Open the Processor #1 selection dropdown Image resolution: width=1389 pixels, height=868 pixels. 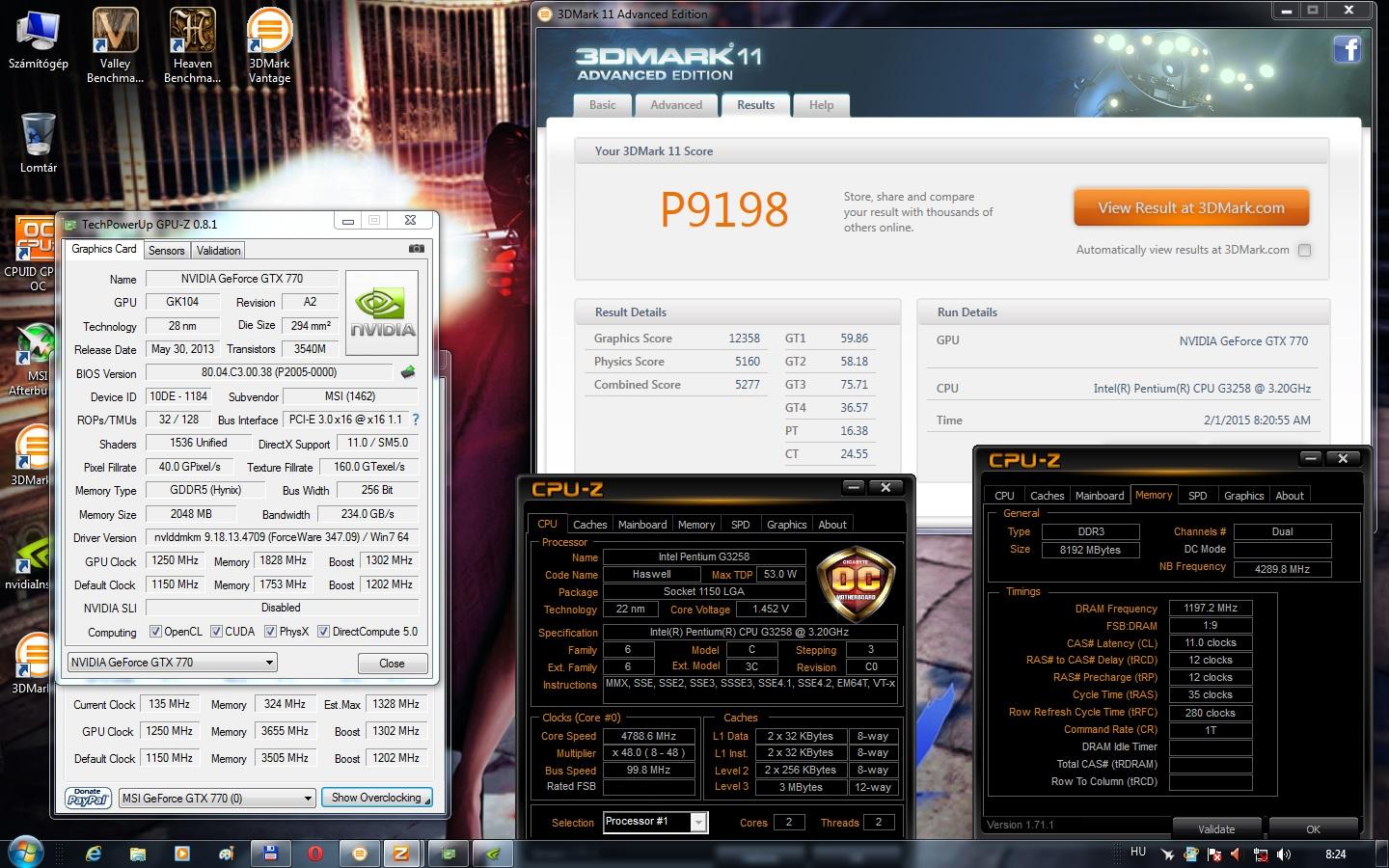click(x=656, y=822)
